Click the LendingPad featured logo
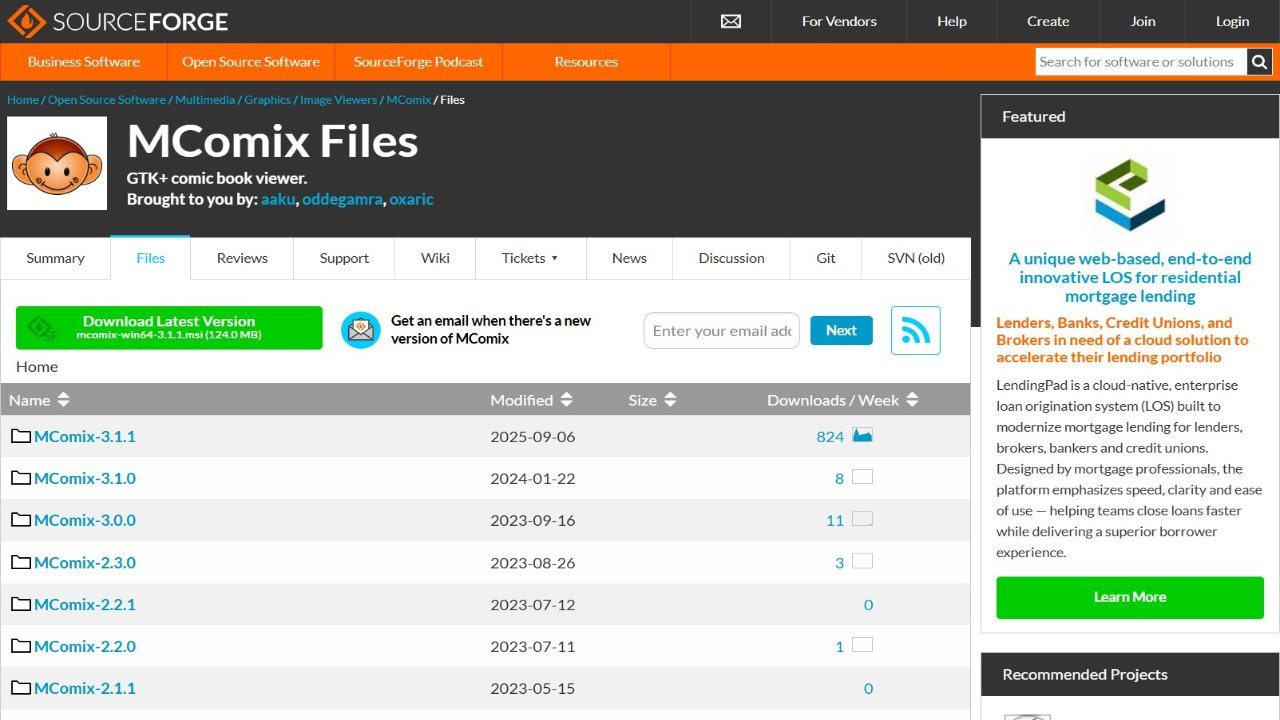Image resolution: width=1280 pixels, height=720 pixels. [1130, 194]
